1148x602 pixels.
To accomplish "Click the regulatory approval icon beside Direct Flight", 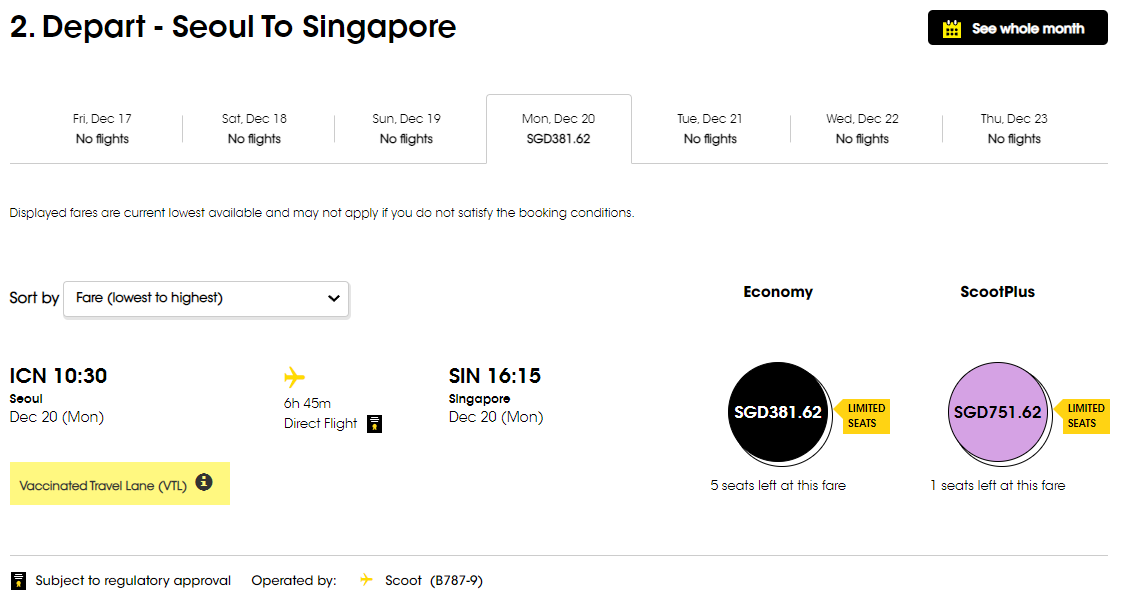I will tap(375, 423).
